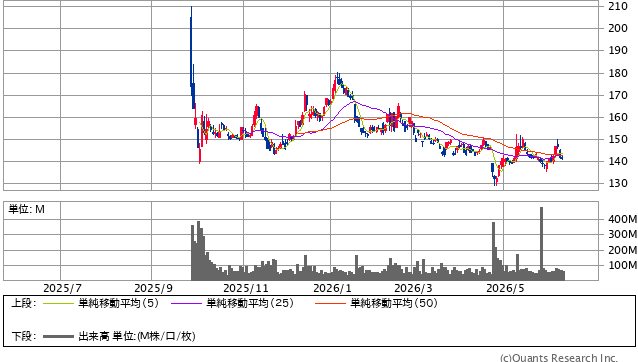Click the 単純移動平均(50) legend label

pos(394,303)
